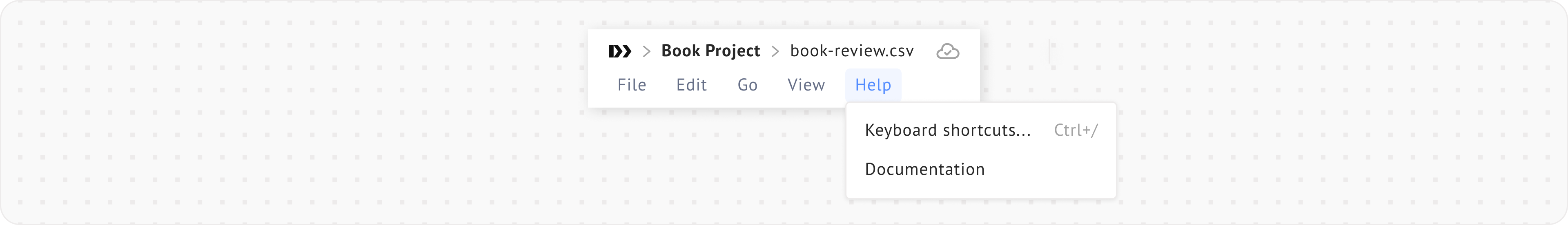Viewport: 1568px width, 225px height.
Task: Click dotted canvas area left of the header
Action: (304, 91)
